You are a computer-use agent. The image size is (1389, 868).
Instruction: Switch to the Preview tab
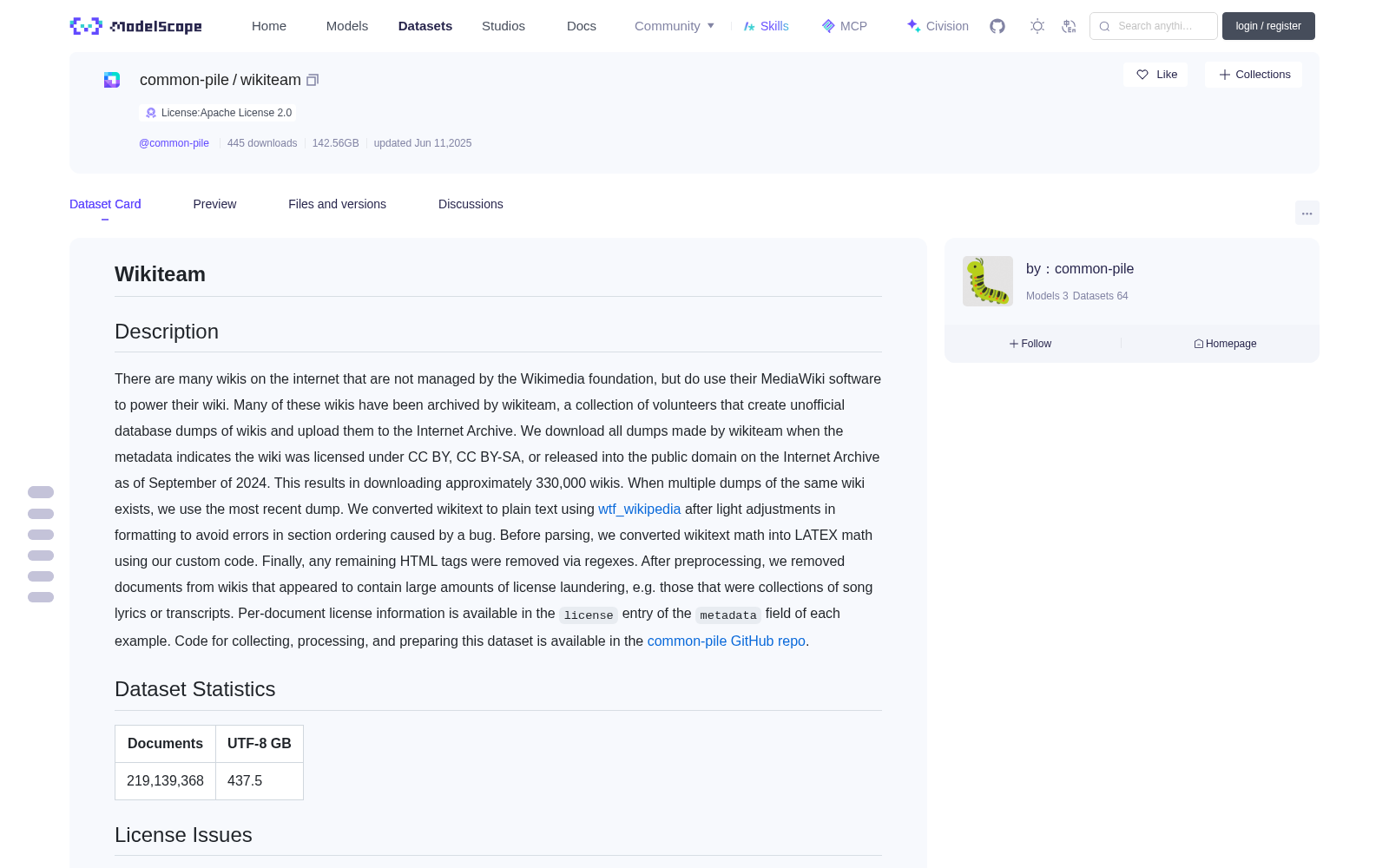click(214, 204)
